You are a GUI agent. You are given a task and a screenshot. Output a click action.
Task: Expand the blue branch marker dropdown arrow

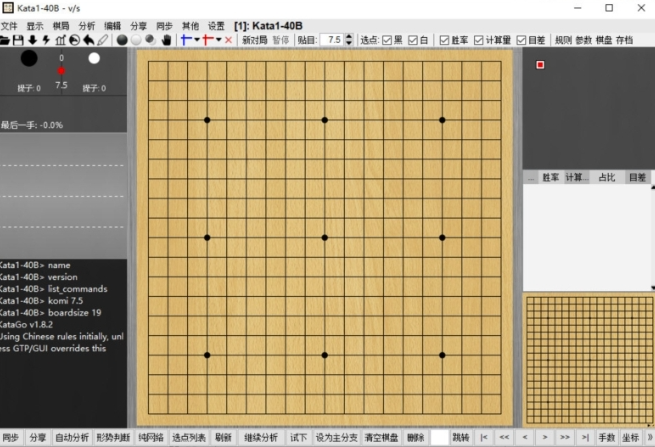point(197,40)
